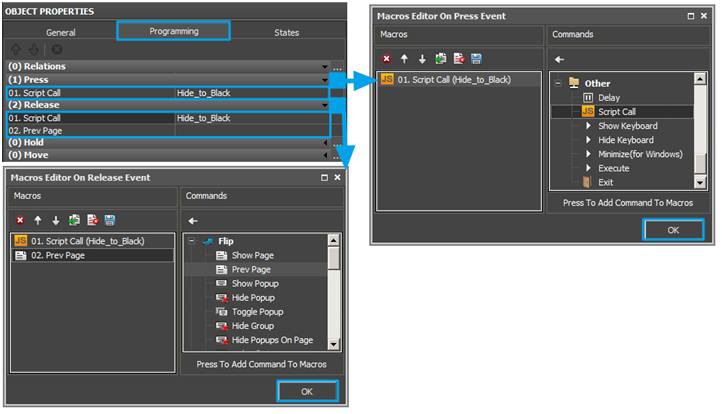The image size is (722, 414).
Task: Click save disk icon in Press Event editor
Action: click(476, 60)
